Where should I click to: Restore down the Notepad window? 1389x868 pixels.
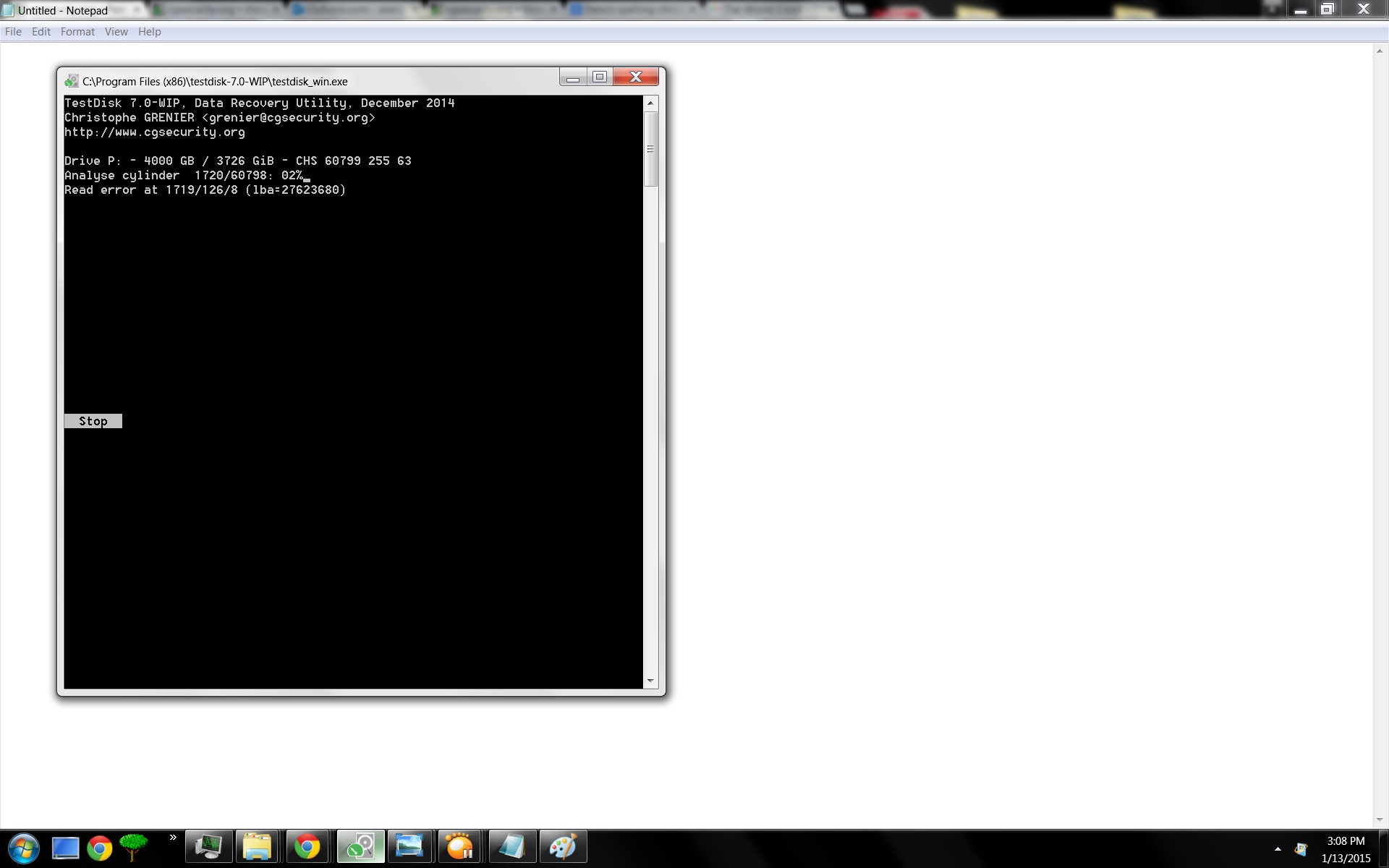[1327, 9]
